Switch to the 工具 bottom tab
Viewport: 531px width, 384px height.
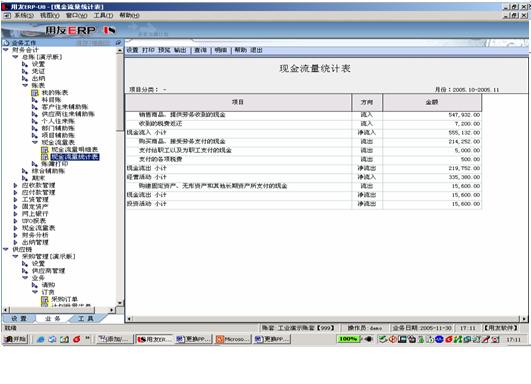pyautogui.click(x=86, y=319)
